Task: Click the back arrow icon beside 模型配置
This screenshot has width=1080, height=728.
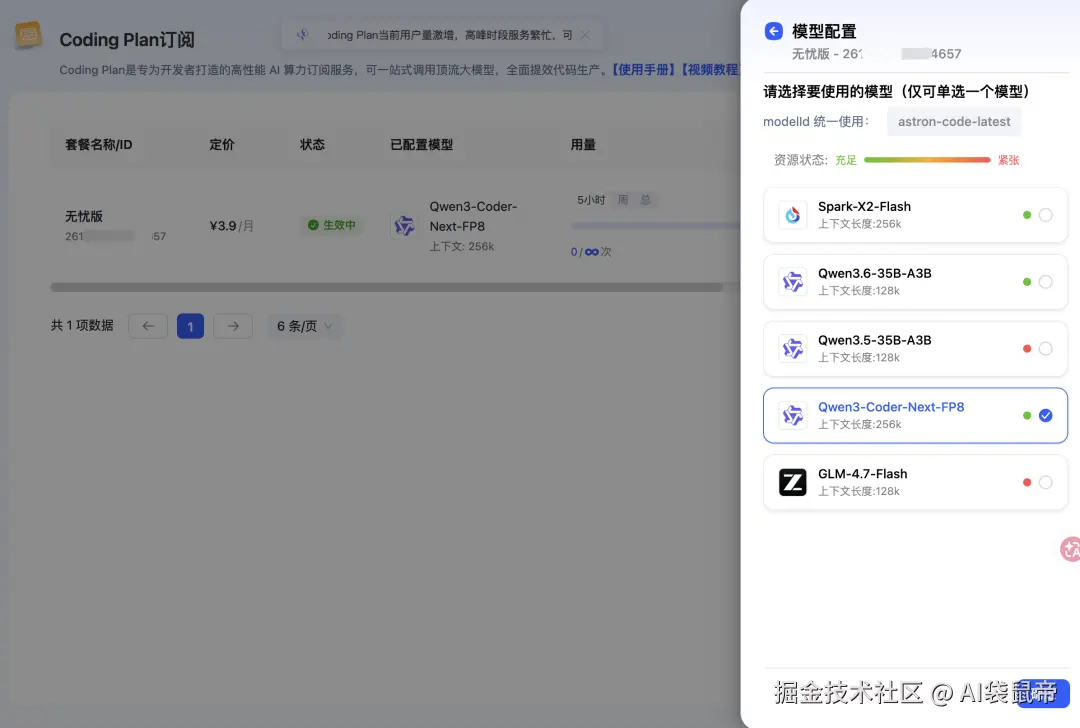Action: pyautogui.click(x=773, y=31)
